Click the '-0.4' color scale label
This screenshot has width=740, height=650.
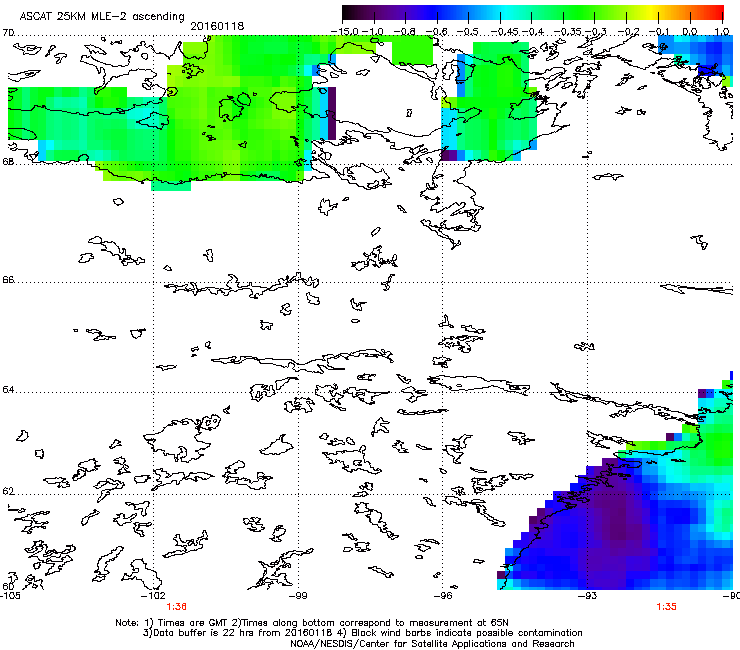point(533,32)
